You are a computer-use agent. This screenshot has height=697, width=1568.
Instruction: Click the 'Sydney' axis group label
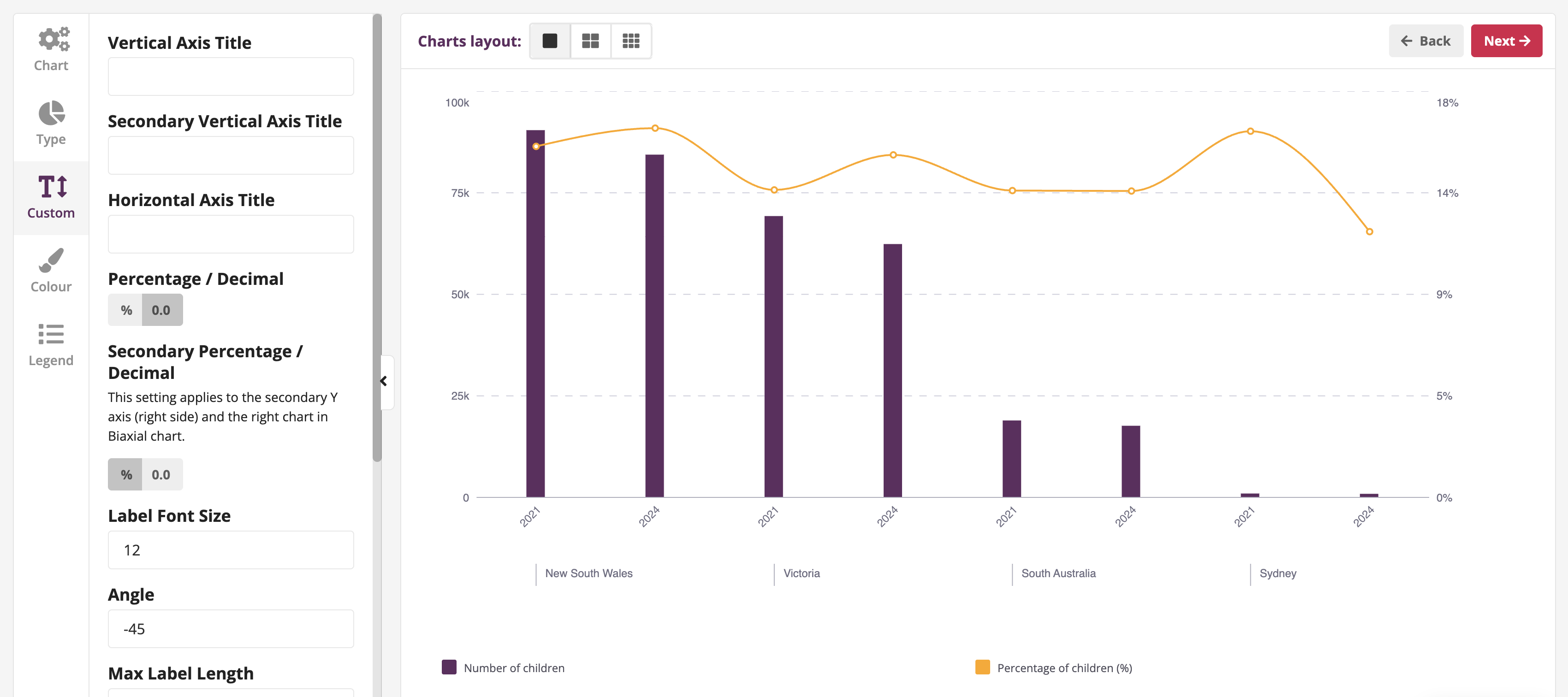point(1277,573)
